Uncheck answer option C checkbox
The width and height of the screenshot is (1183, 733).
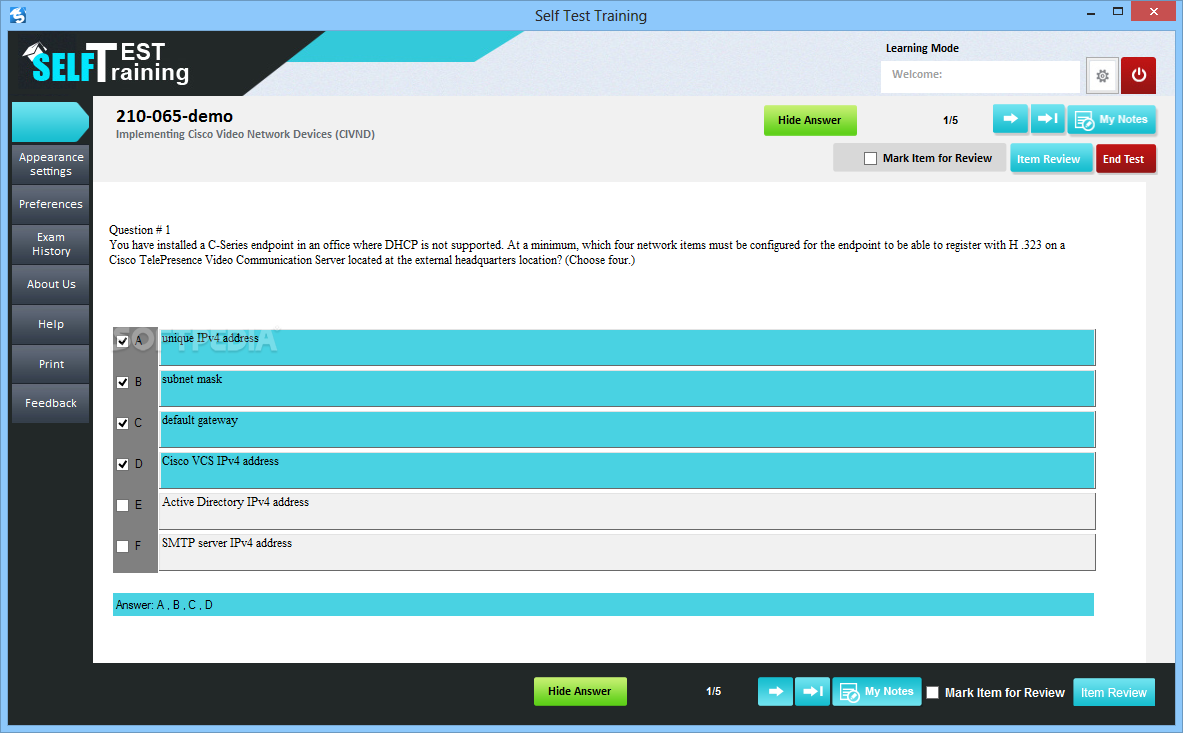click(x=122, y=423)
